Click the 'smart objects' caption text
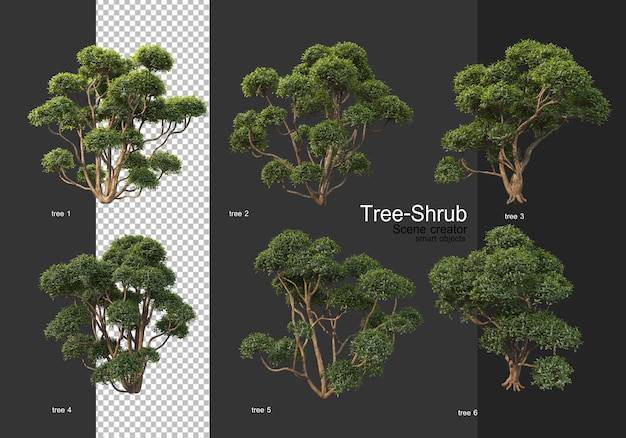The height and width of the screenshot is (438, 626). coord(440,238)
